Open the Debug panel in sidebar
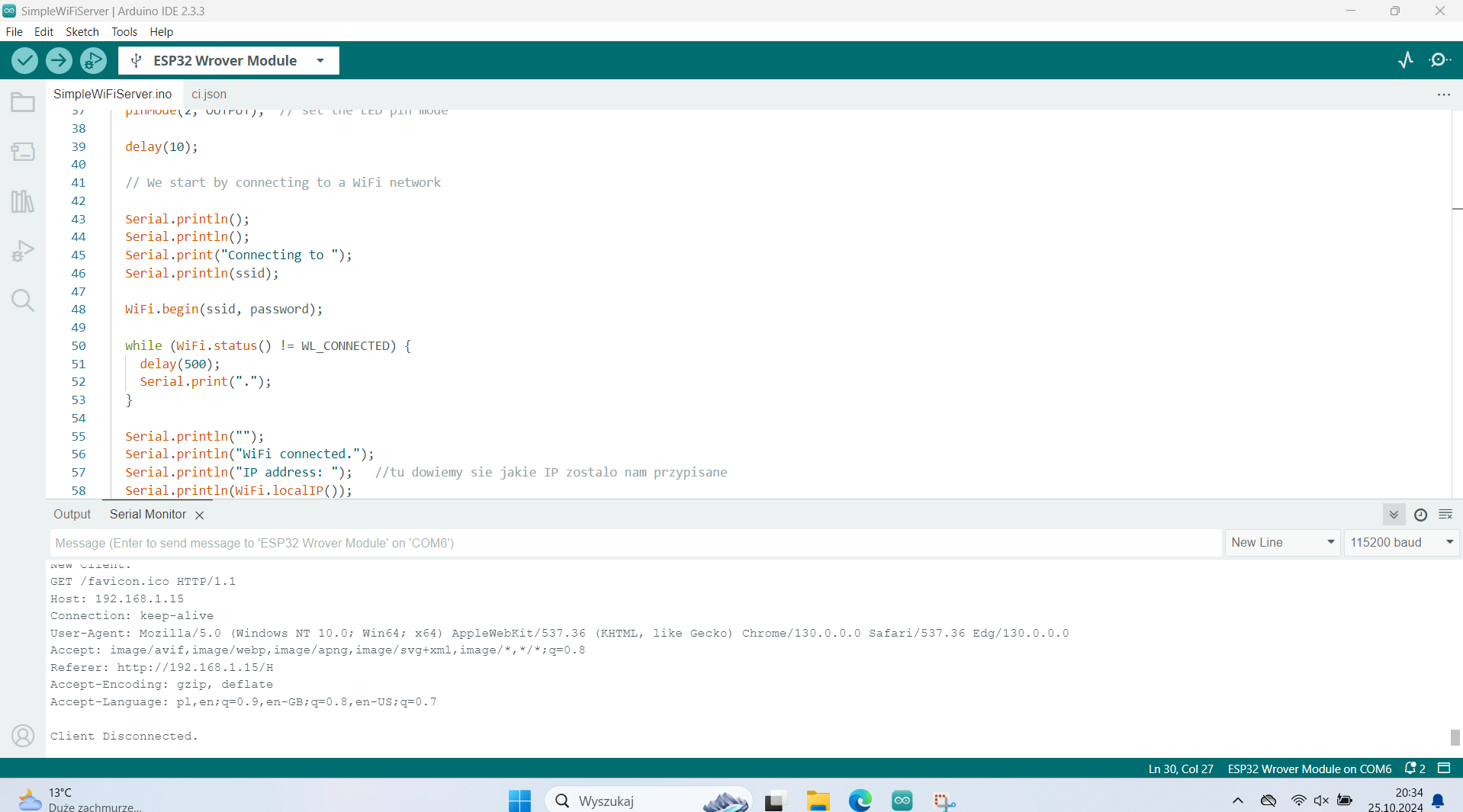 pyautogui.click(x=23, y=251)
